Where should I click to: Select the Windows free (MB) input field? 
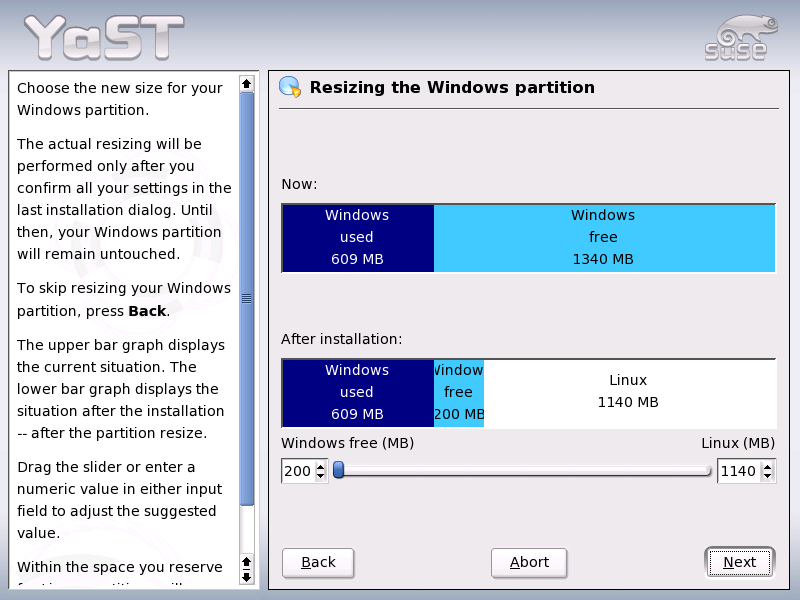pos(298,470)
